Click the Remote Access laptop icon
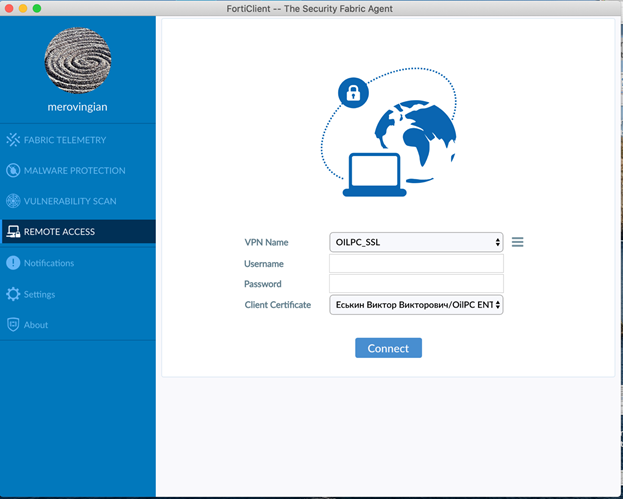The image size is (623, 499). coord(13,232)
